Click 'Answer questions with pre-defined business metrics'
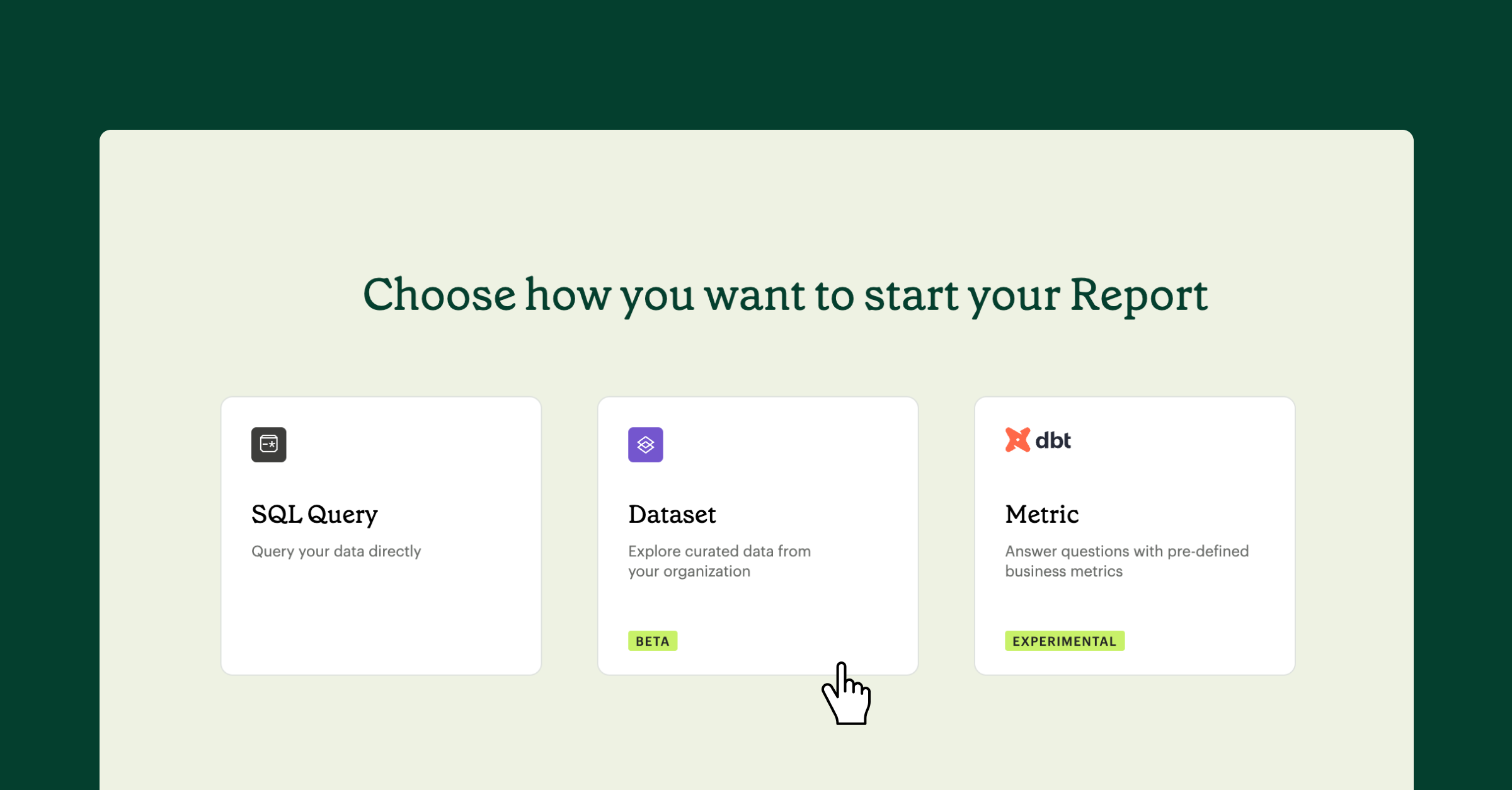Screen dimensions: 1512x790 pyautogui.click(x=1126, y=561)
